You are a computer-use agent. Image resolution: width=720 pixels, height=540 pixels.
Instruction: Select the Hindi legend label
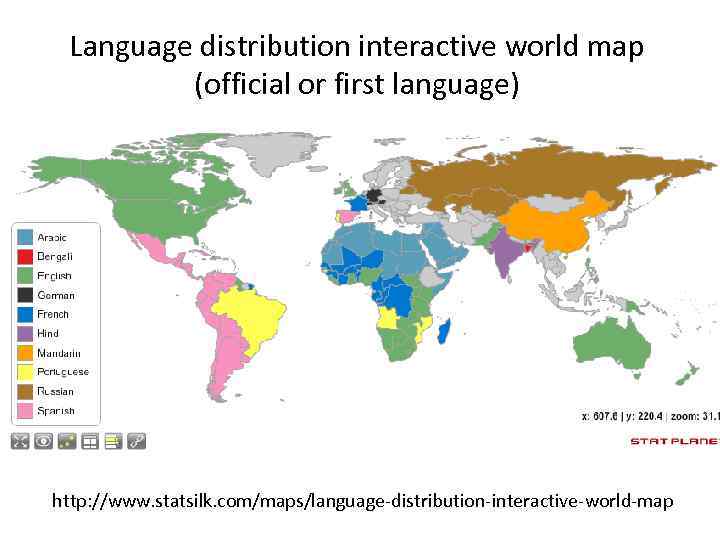coord(48,334)
